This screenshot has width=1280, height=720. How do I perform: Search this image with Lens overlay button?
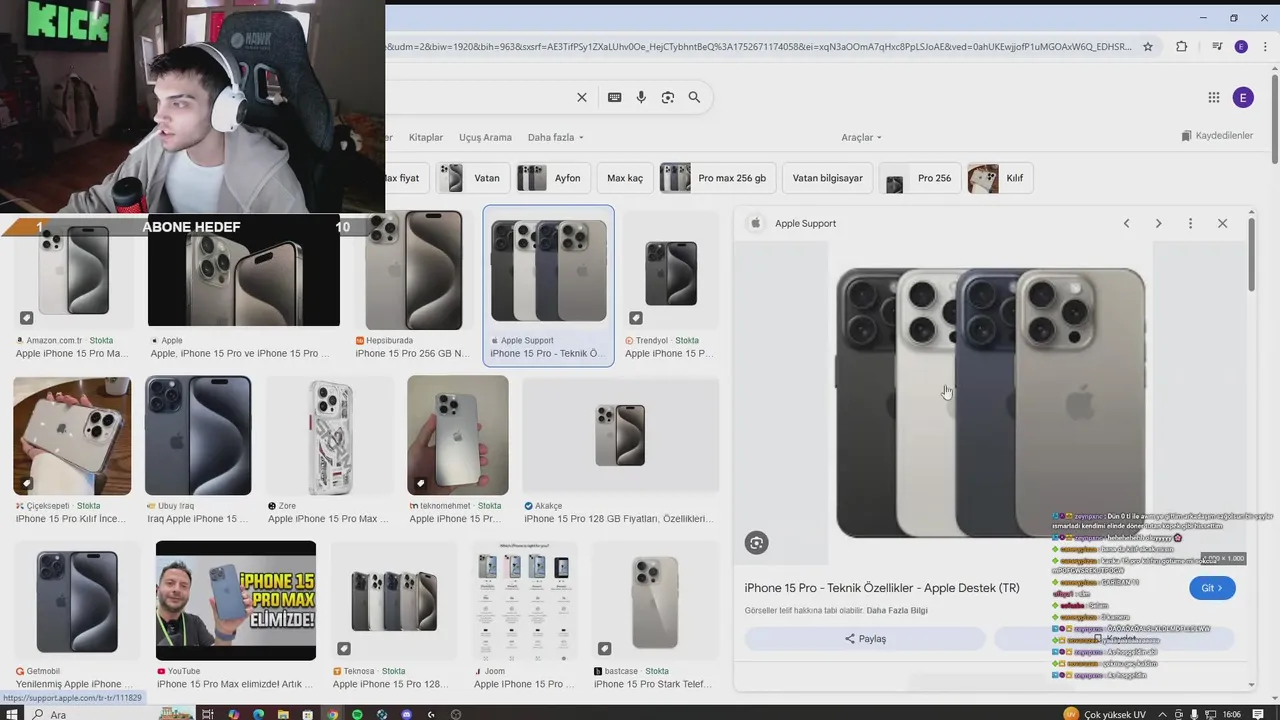click(756, 543)
